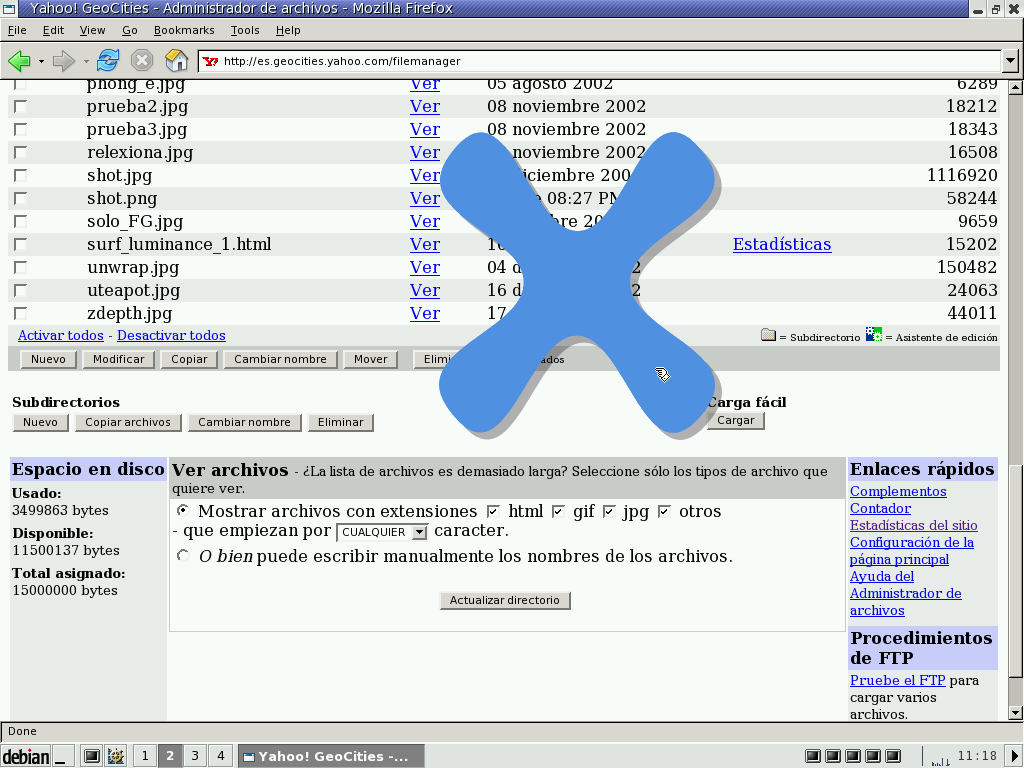
Task: Open the Ver link for unwrap.jpg
Action: 424,267
